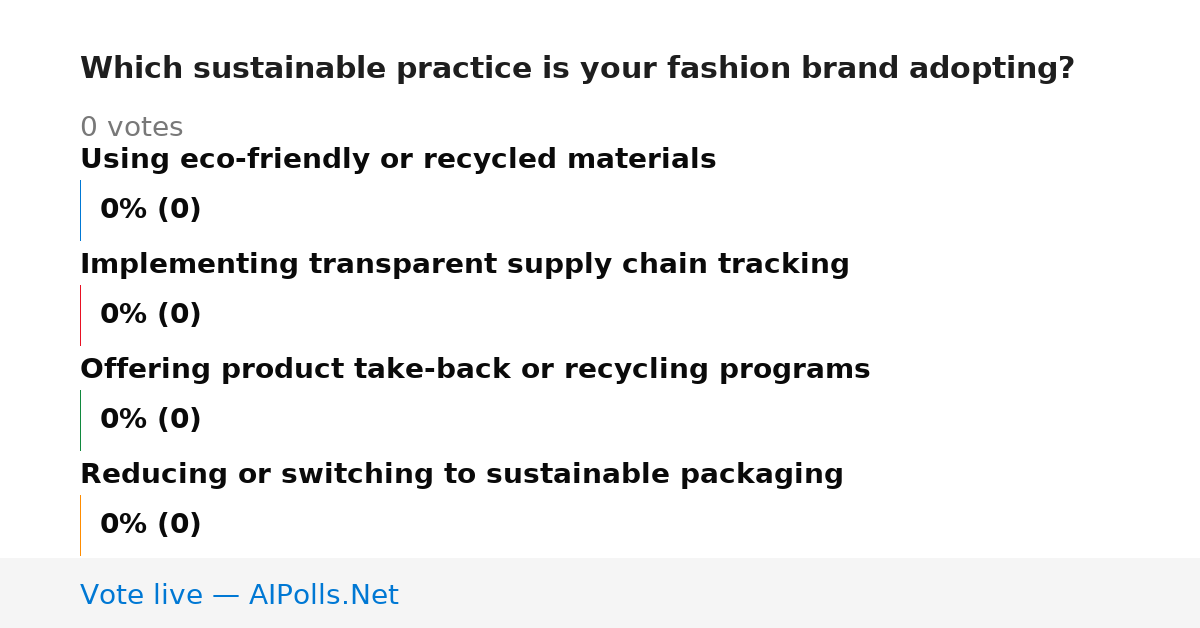This screenshot has width=1200, height=628.
Task: Open the Vote live — AIPolls.Net link
Action: click(239, 595)
